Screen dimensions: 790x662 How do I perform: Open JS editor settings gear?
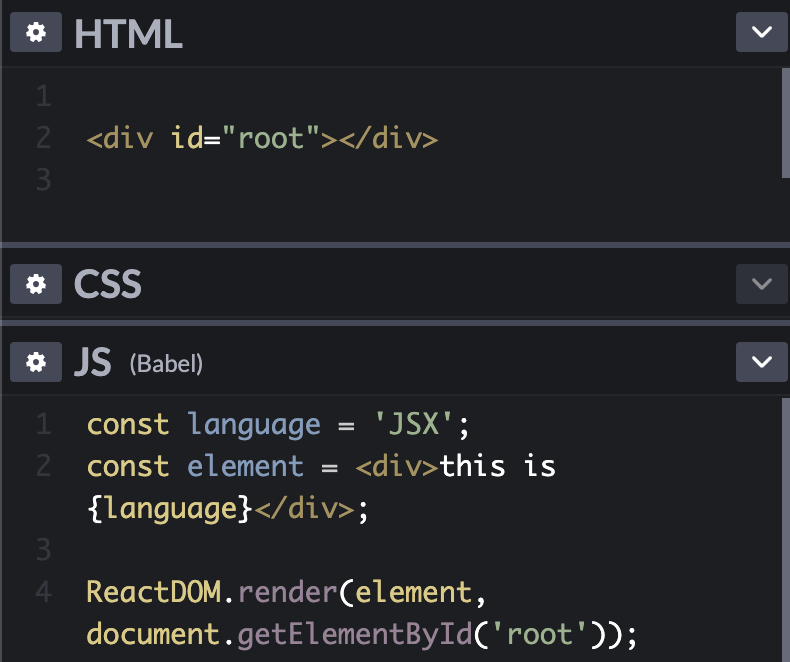click(36, 362)
